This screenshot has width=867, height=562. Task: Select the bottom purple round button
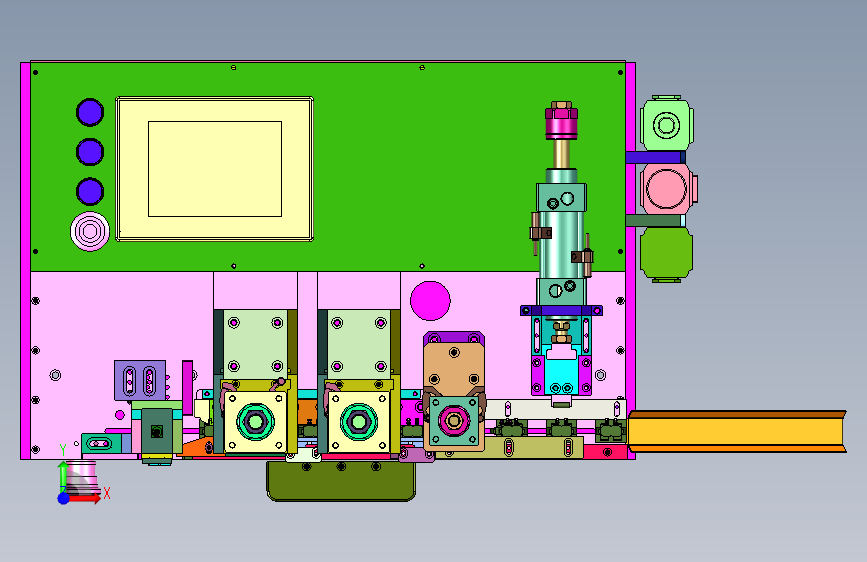(x=90, y=191)
